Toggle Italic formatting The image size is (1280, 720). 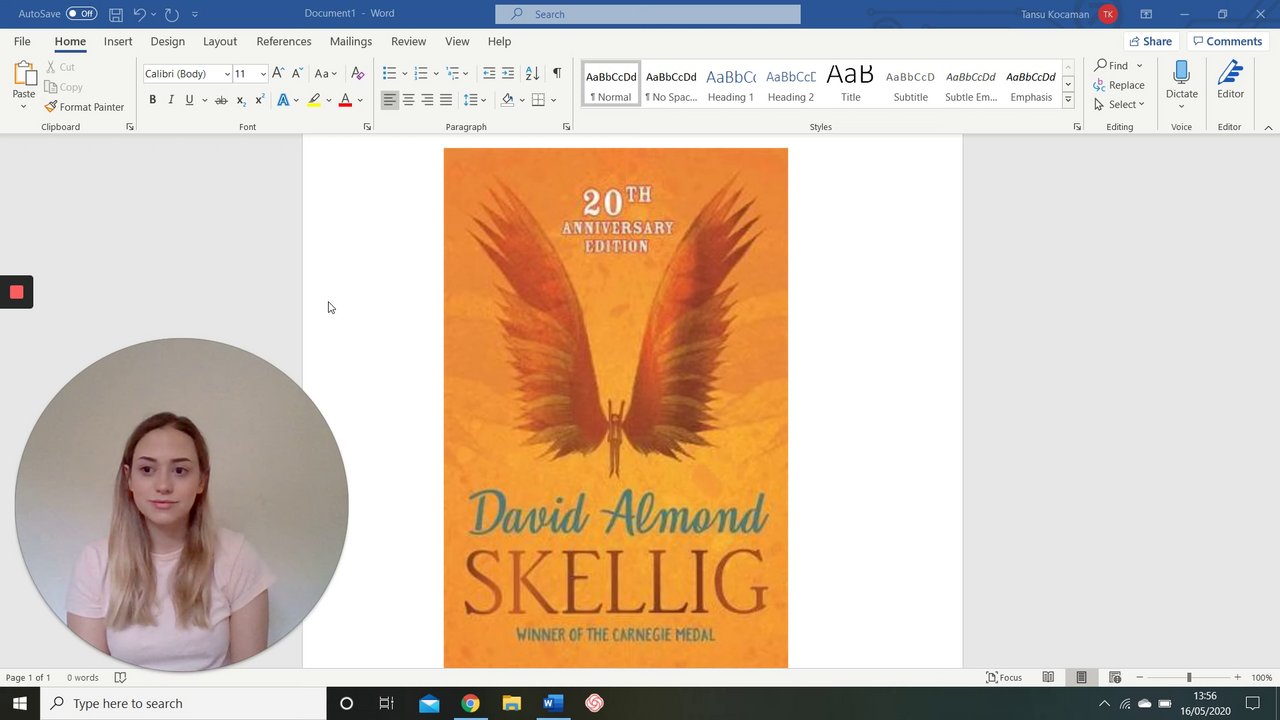(170, 100)
